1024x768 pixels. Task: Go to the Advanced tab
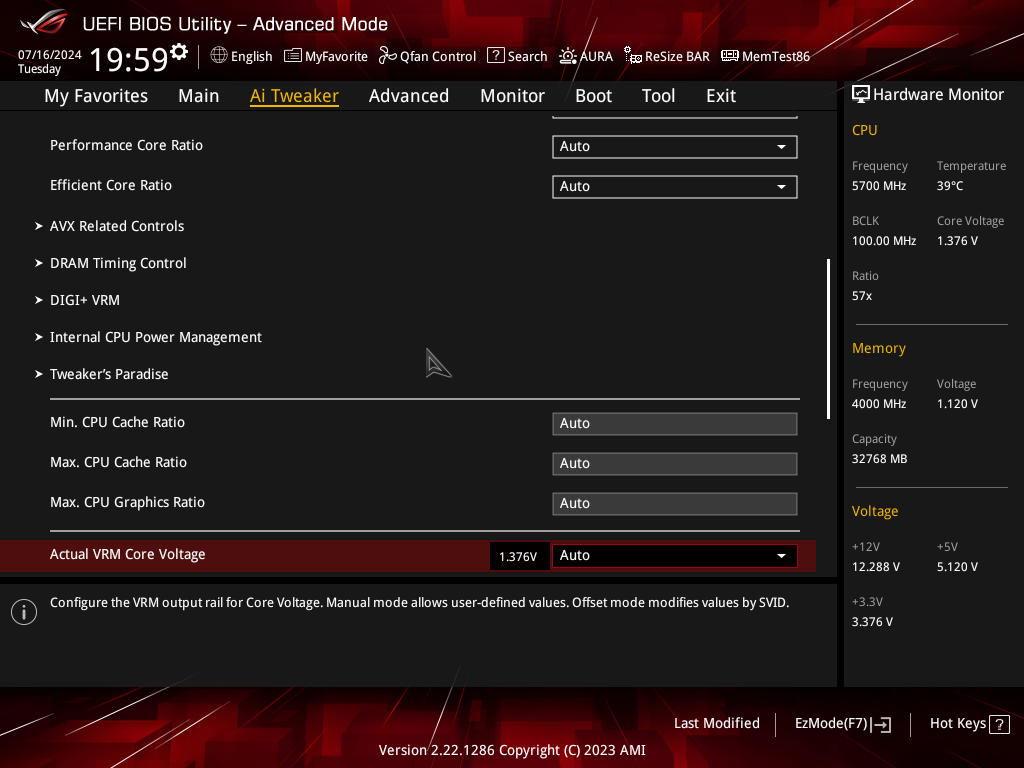[x=409, y=96]
